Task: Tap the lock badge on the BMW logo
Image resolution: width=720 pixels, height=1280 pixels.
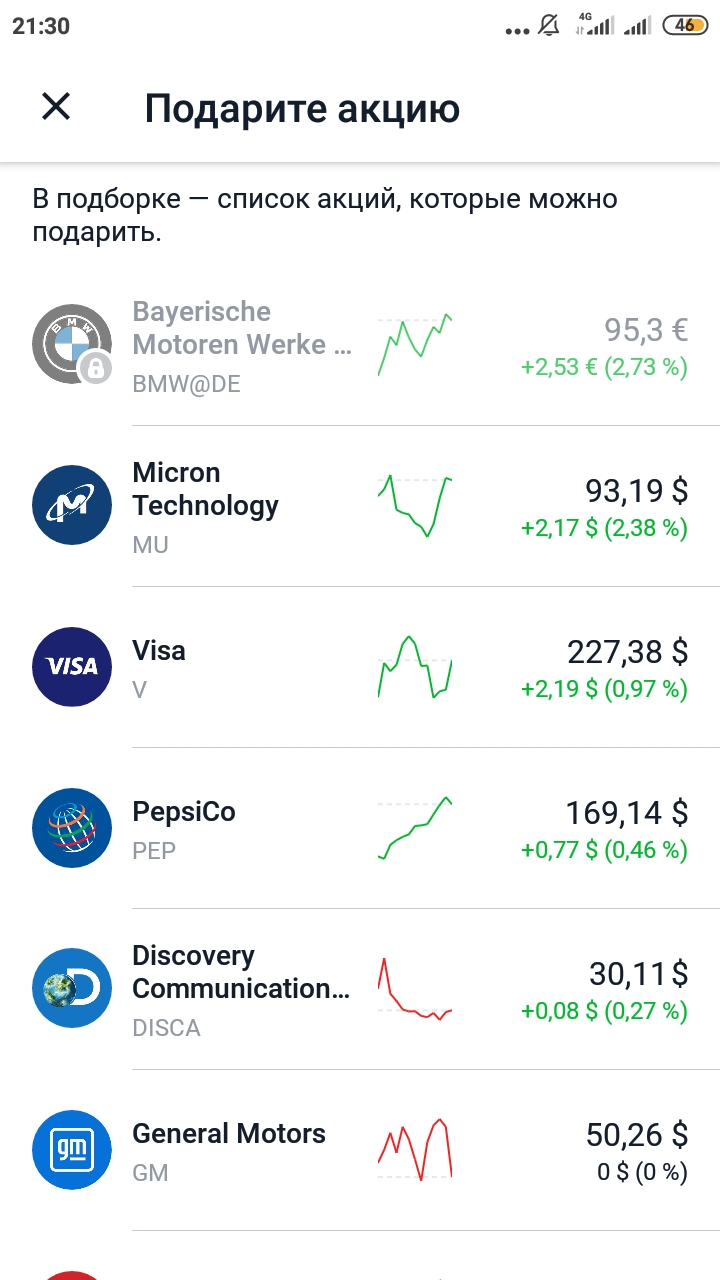Action: click(95, 369)
